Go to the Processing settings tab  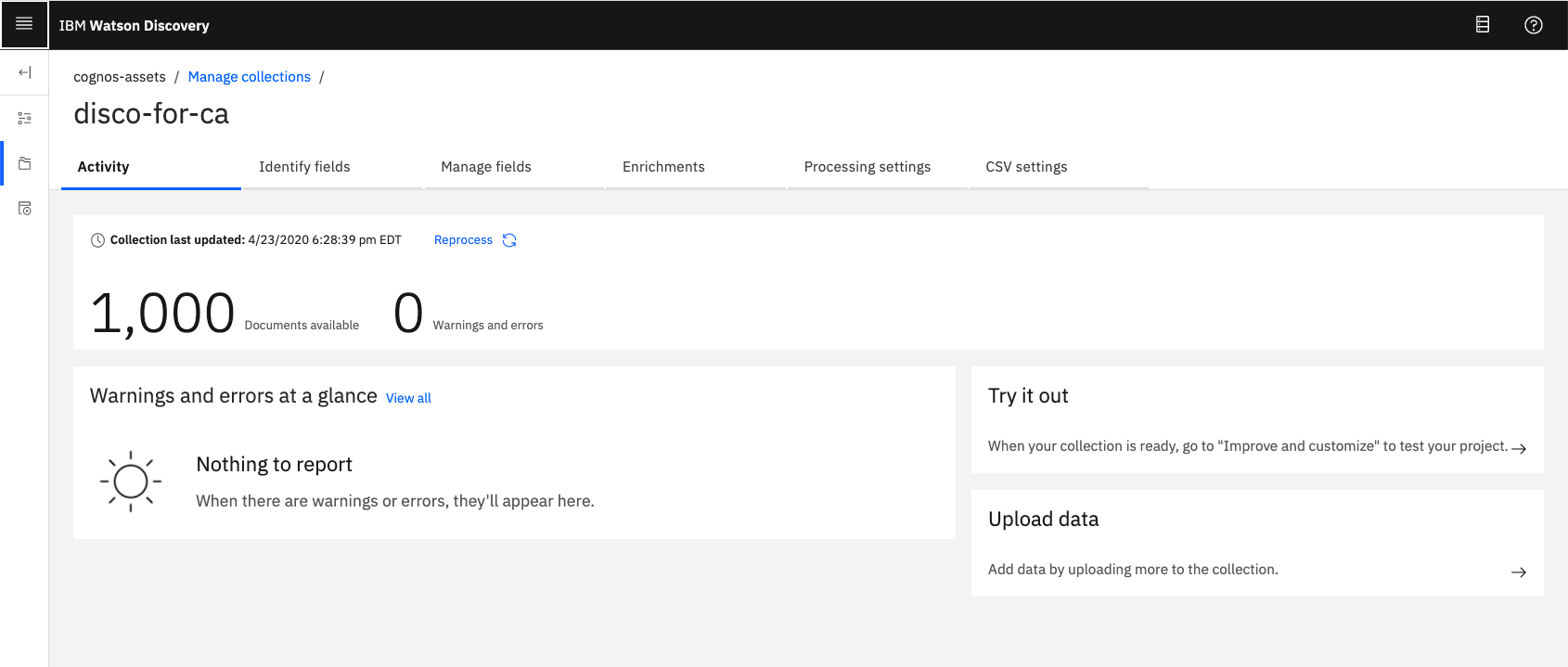pyautogui.click(x=878, y=167)
